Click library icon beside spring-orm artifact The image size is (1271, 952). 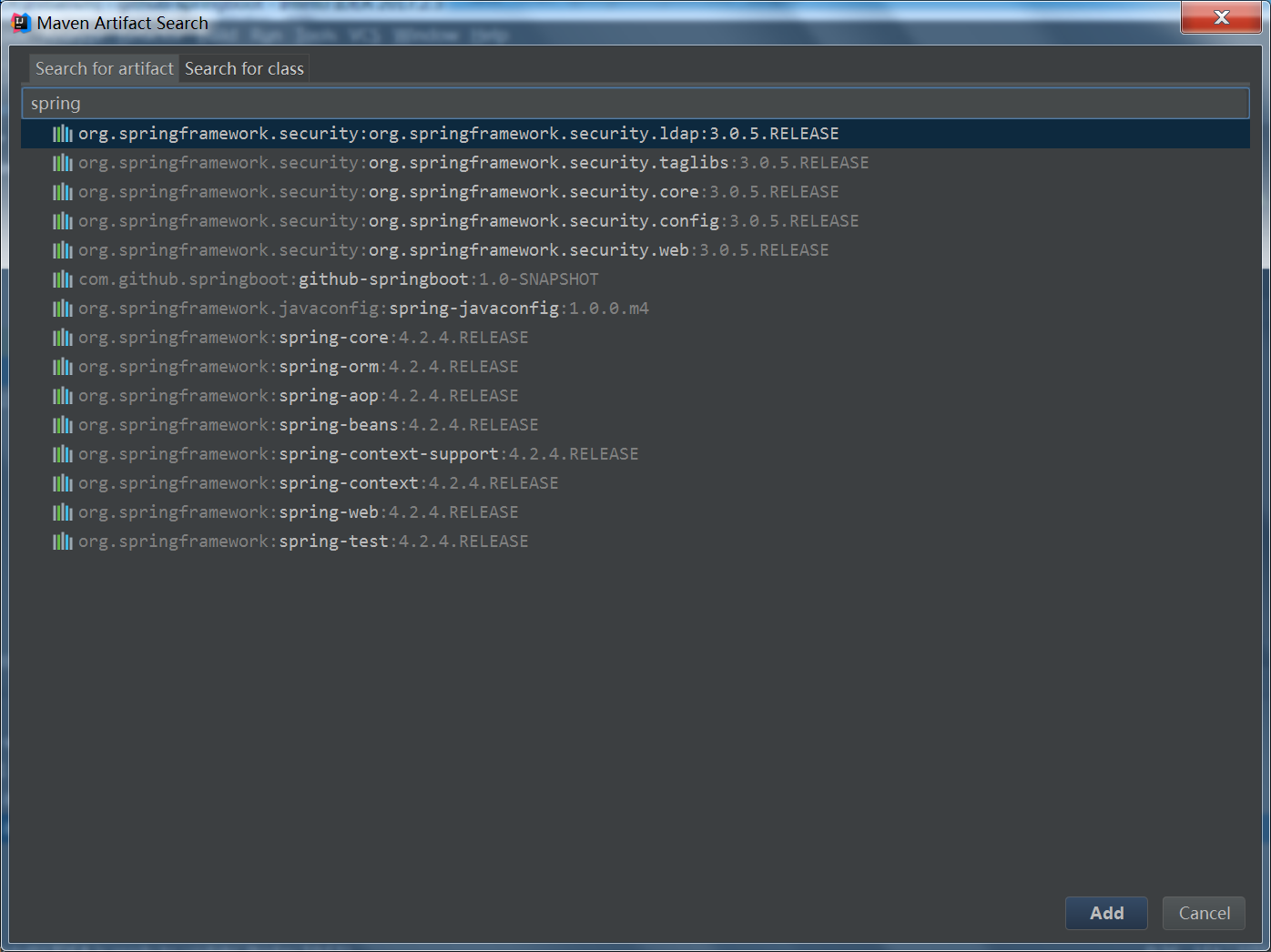(x=63, y=367)
